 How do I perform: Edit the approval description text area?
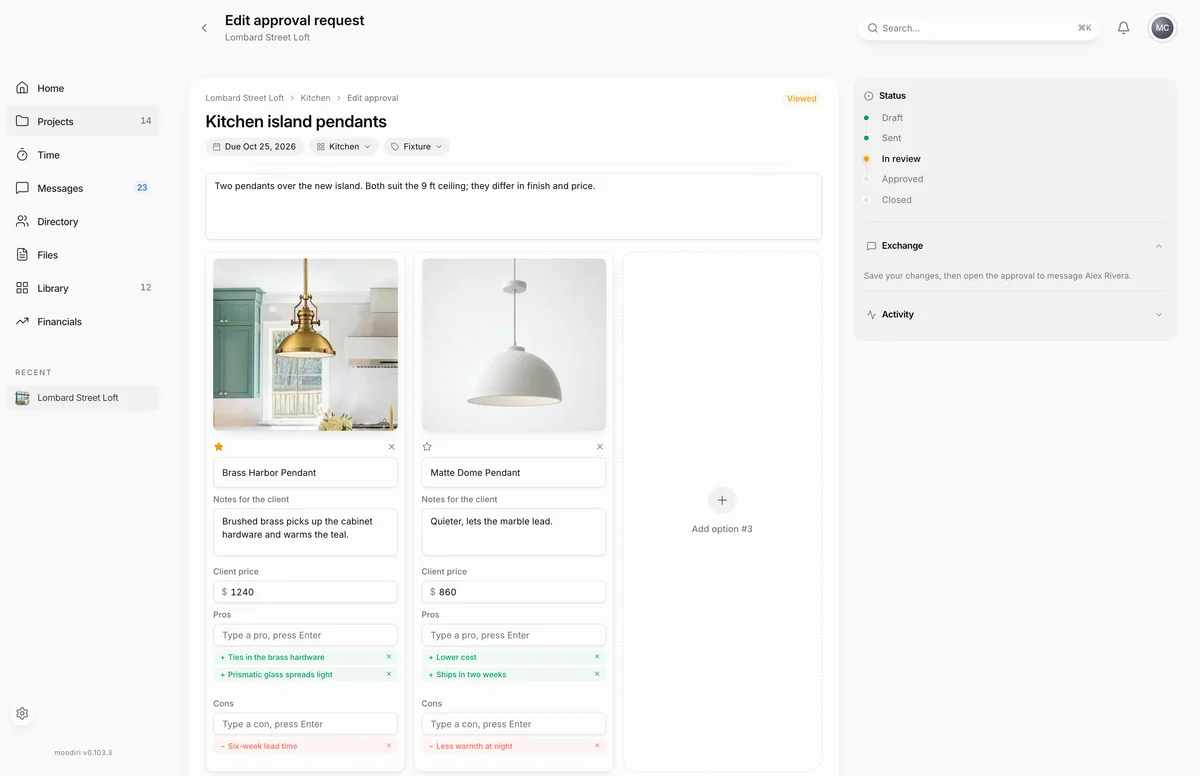[x=514, y=207]
